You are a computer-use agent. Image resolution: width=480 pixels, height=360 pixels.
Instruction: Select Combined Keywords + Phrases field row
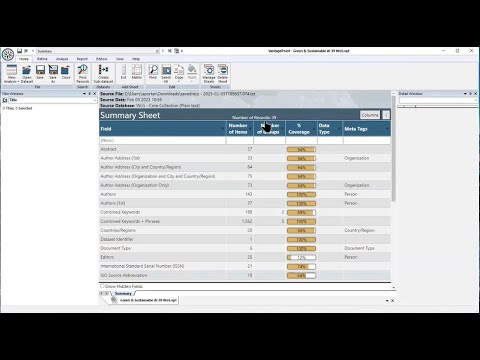click(245, 221)
